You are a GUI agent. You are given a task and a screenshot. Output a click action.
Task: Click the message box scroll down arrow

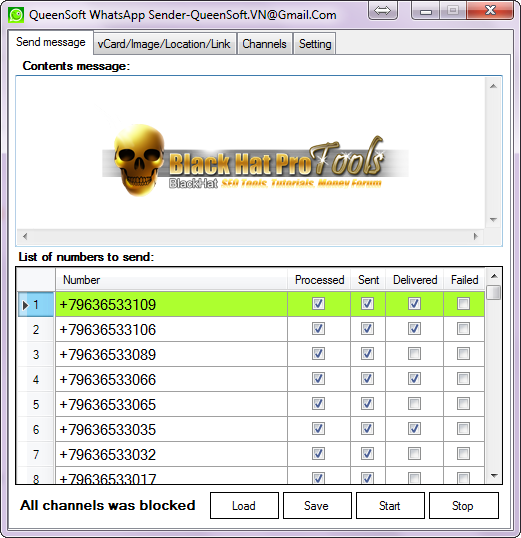coord(494,220)
